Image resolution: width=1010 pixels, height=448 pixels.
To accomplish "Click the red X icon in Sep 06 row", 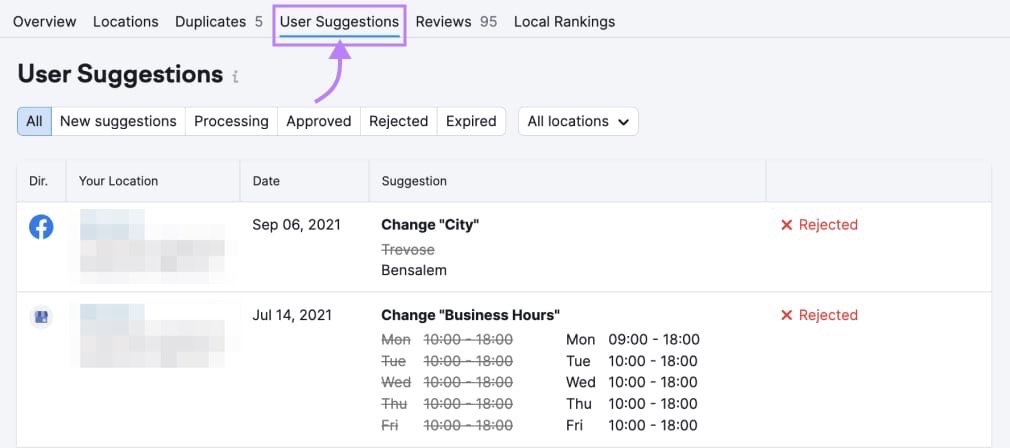I will coord(786,225).
